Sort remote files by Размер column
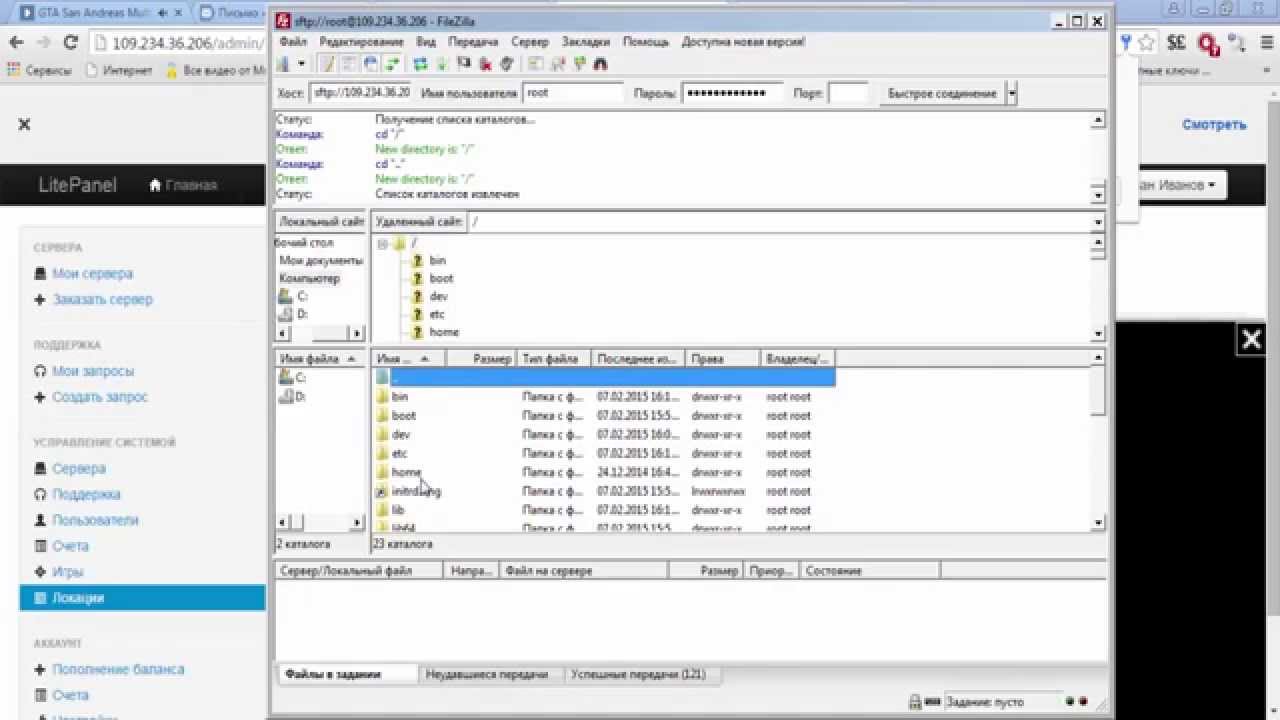The height and width of the screenshot is (720, 1280). point(482,358)
